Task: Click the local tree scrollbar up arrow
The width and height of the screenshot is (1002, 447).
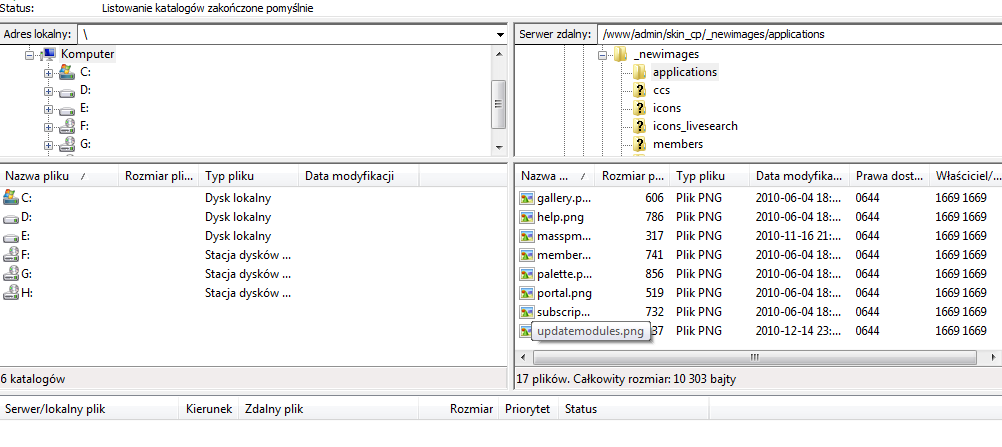Action: [x=499, y=54]
